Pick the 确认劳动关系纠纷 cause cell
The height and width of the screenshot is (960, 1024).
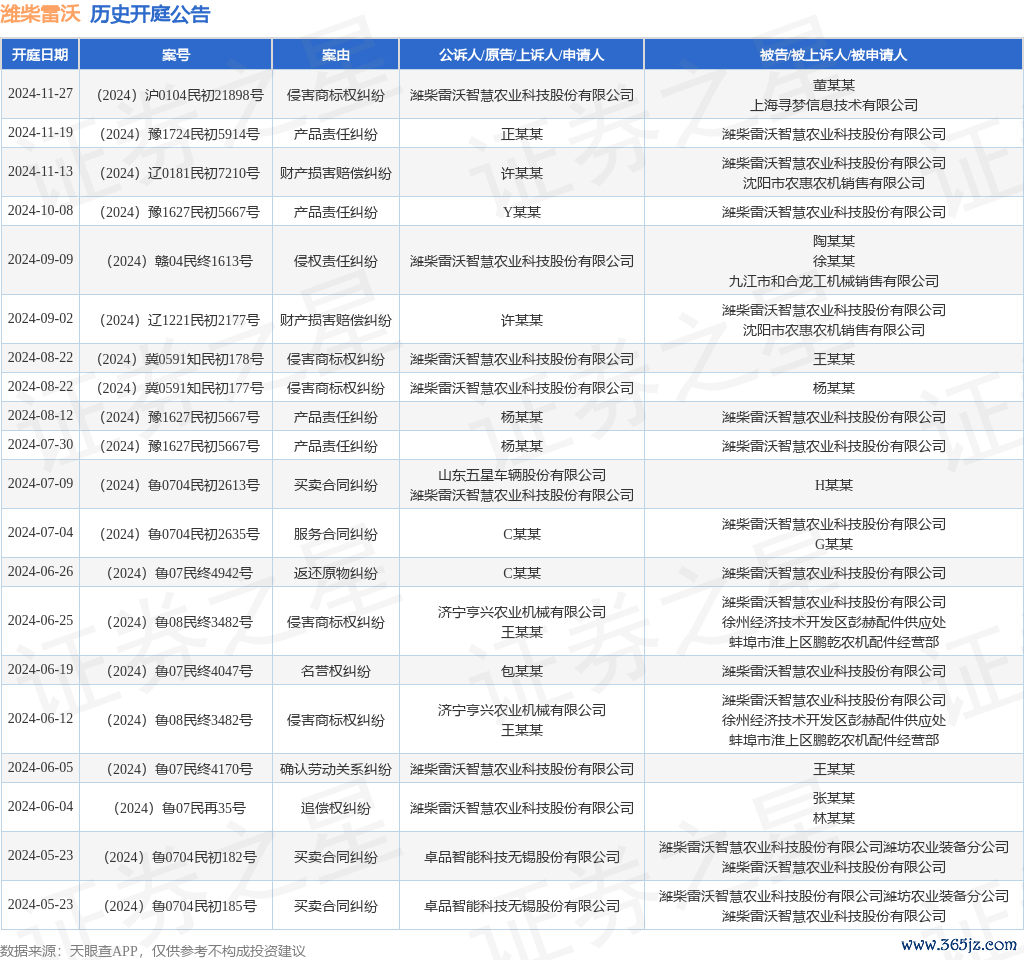click(x=336, y=769)
